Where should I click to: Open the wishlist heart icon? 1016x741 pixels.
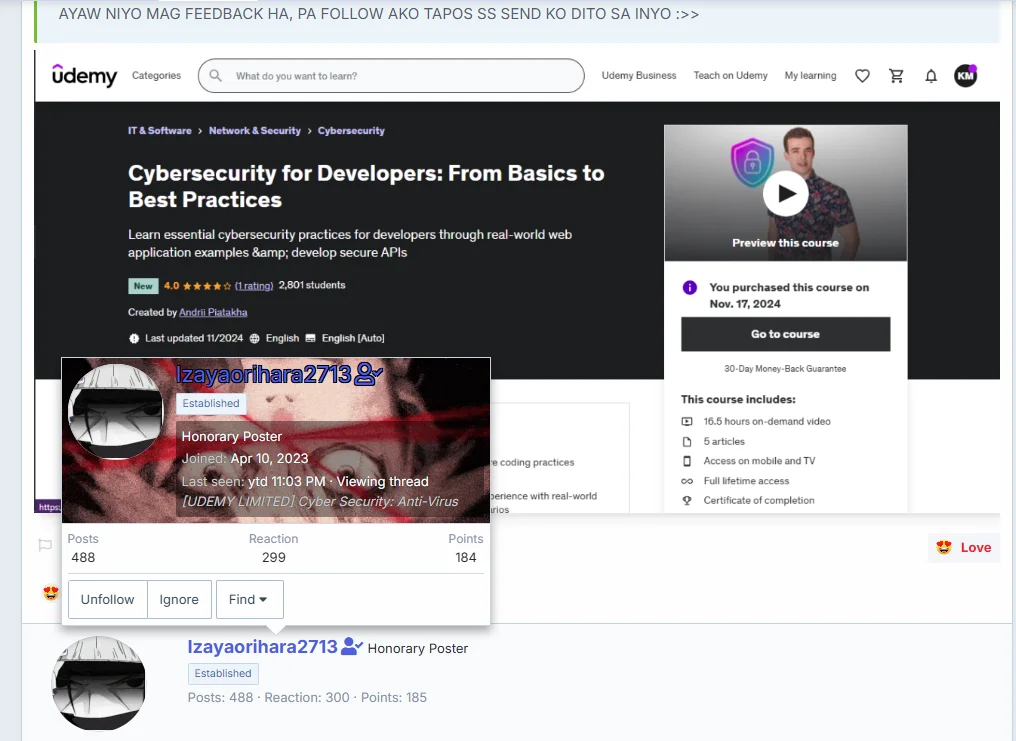pyautogui.click(x=862, y=76)
